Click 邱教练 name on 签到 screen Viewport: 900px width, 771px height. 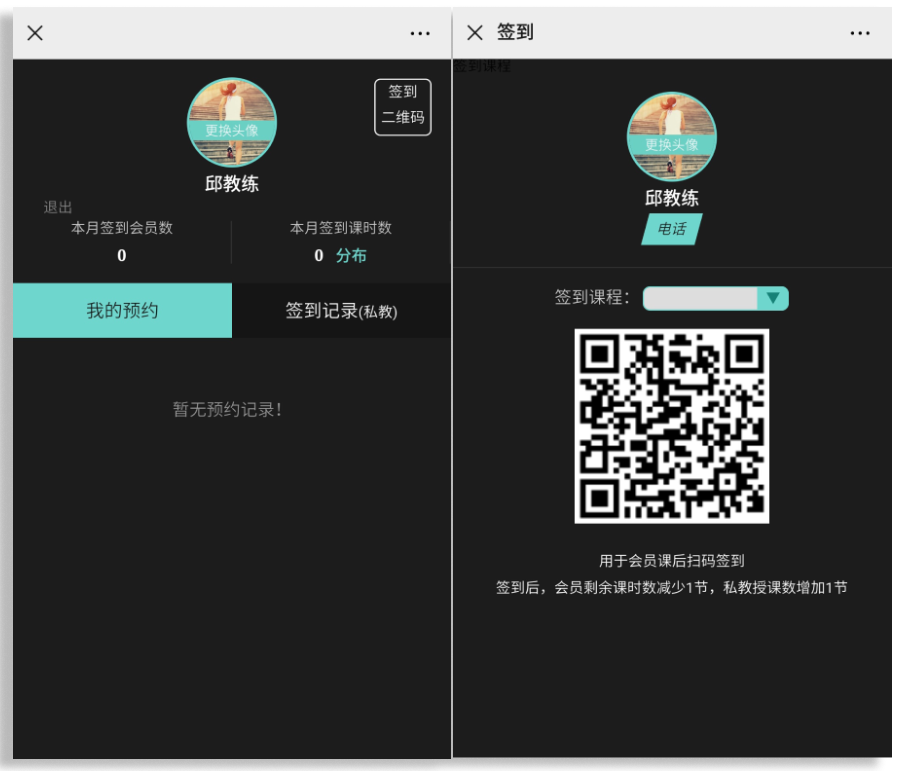[x=672, y=198]
